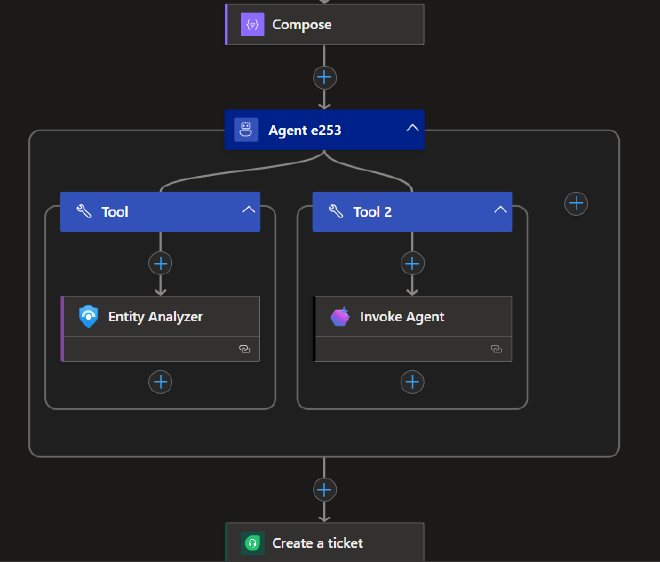Add a new tool branch to the agent
Screen dimensions: 660x562
pos(576,203)
